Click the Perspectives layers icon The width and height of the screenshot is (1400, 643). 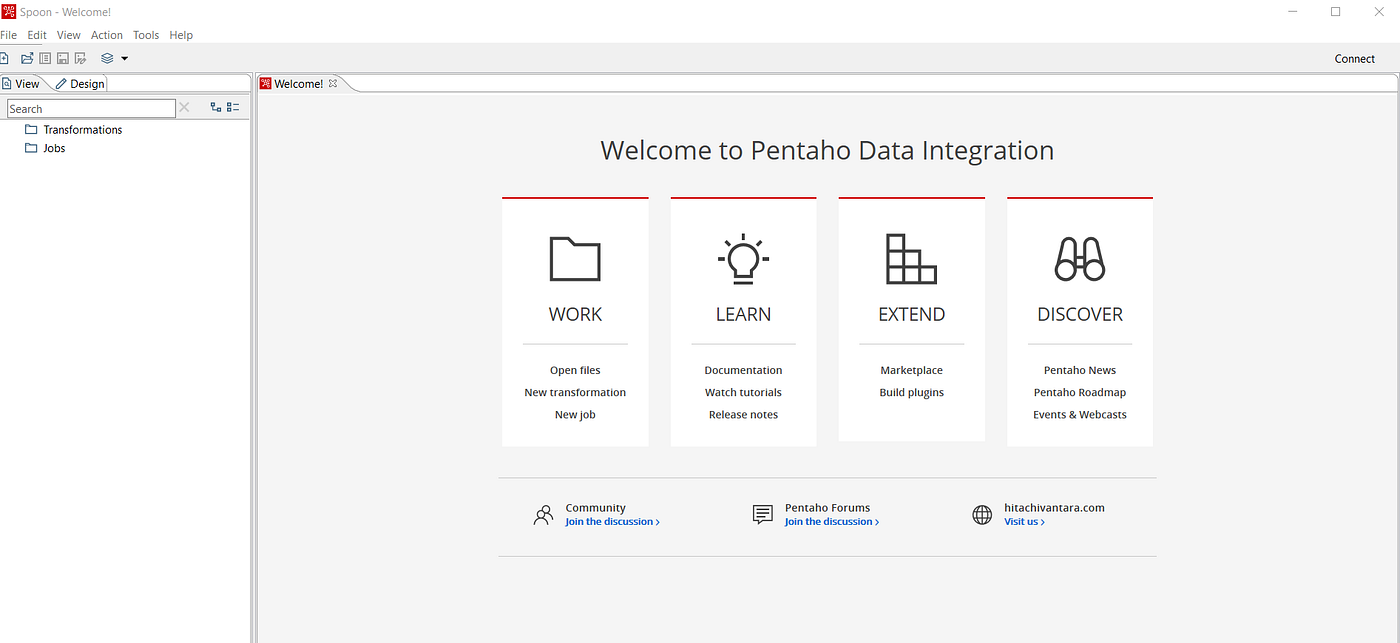click(107, 59)
